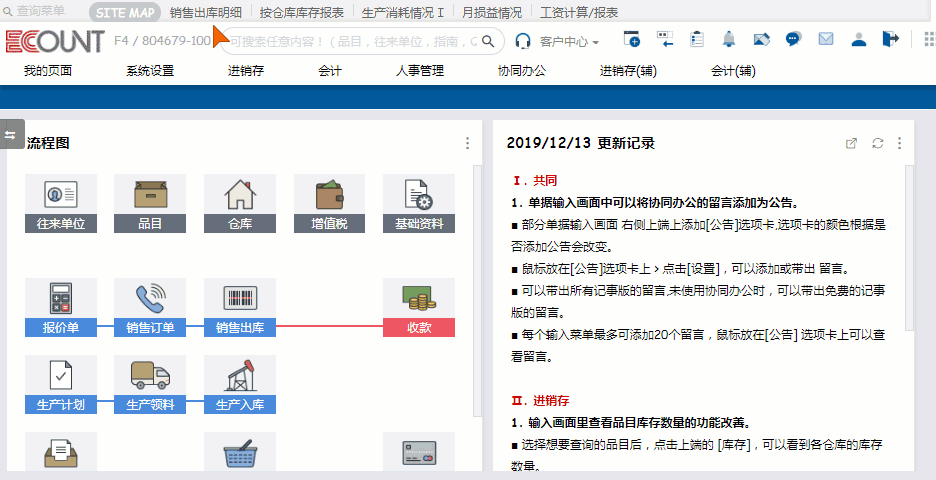Open the 往来单位 flowchart icon

tap(61, 194)
